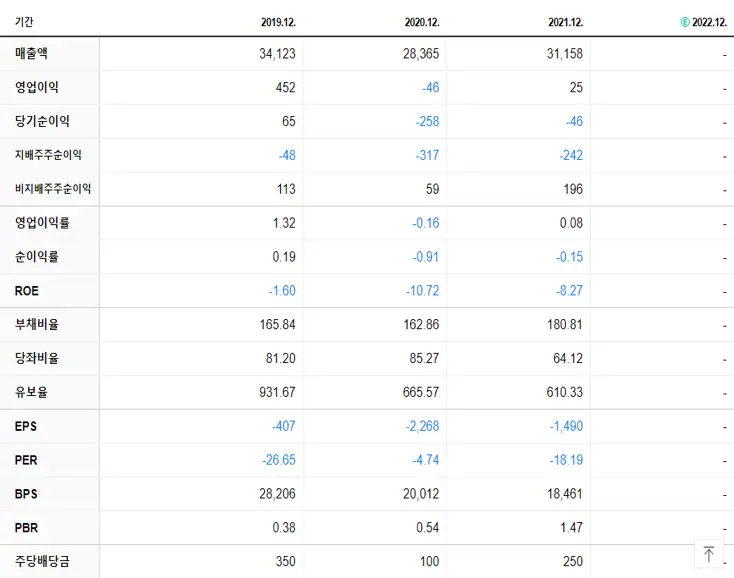Select the -4.74 PER value
Screen dimensions: 734x578
426,460
